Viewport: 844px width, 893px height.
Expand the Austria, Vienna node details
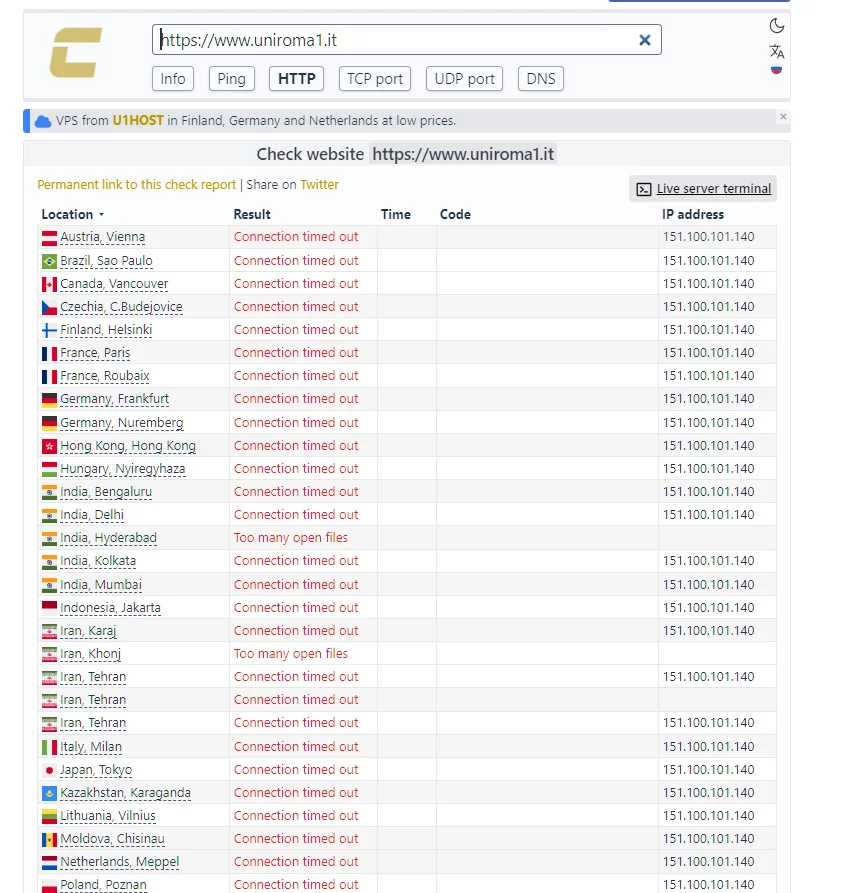102,237
